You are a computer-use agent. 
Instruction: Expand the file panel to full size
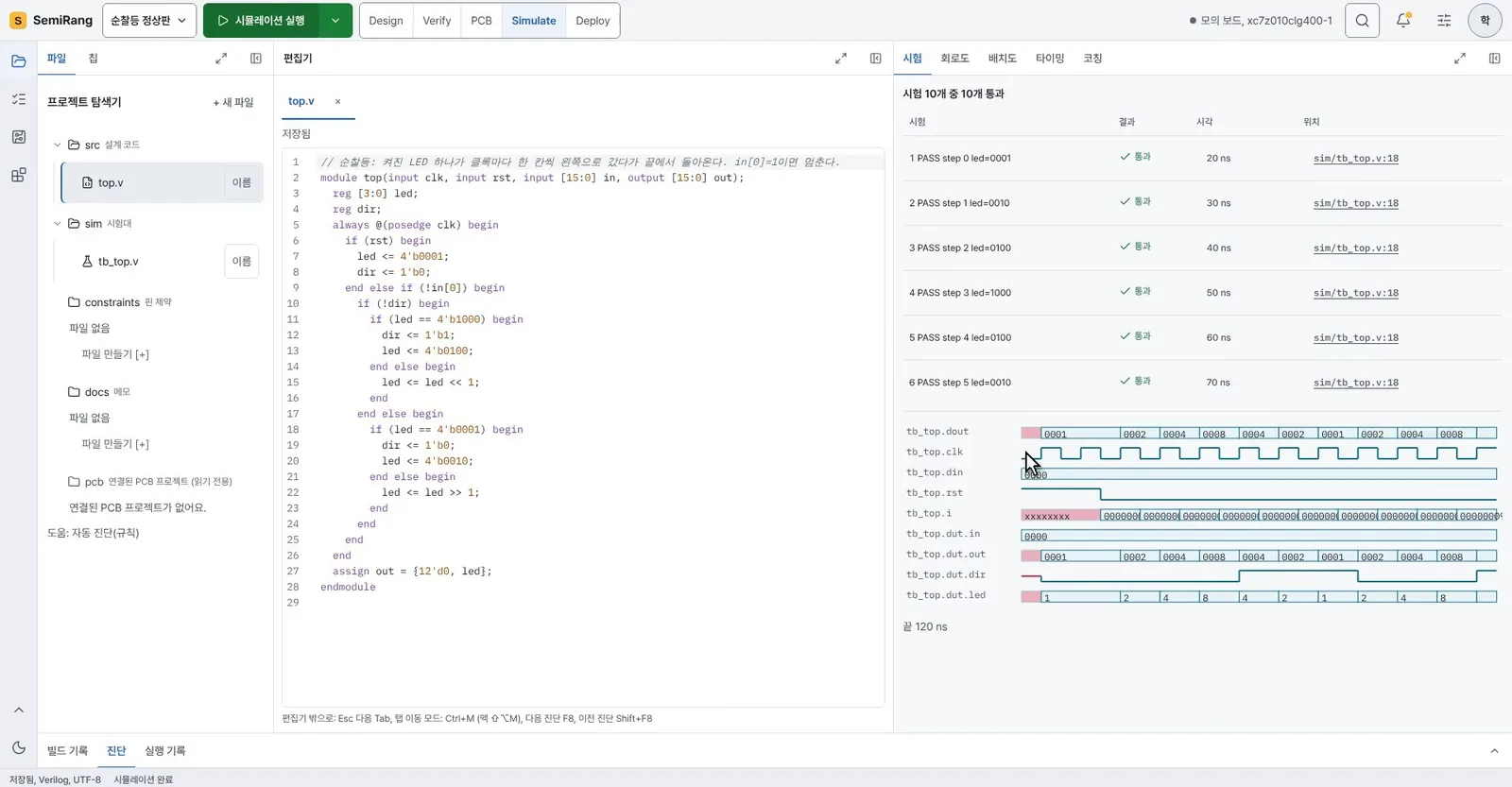click(221, 59)
